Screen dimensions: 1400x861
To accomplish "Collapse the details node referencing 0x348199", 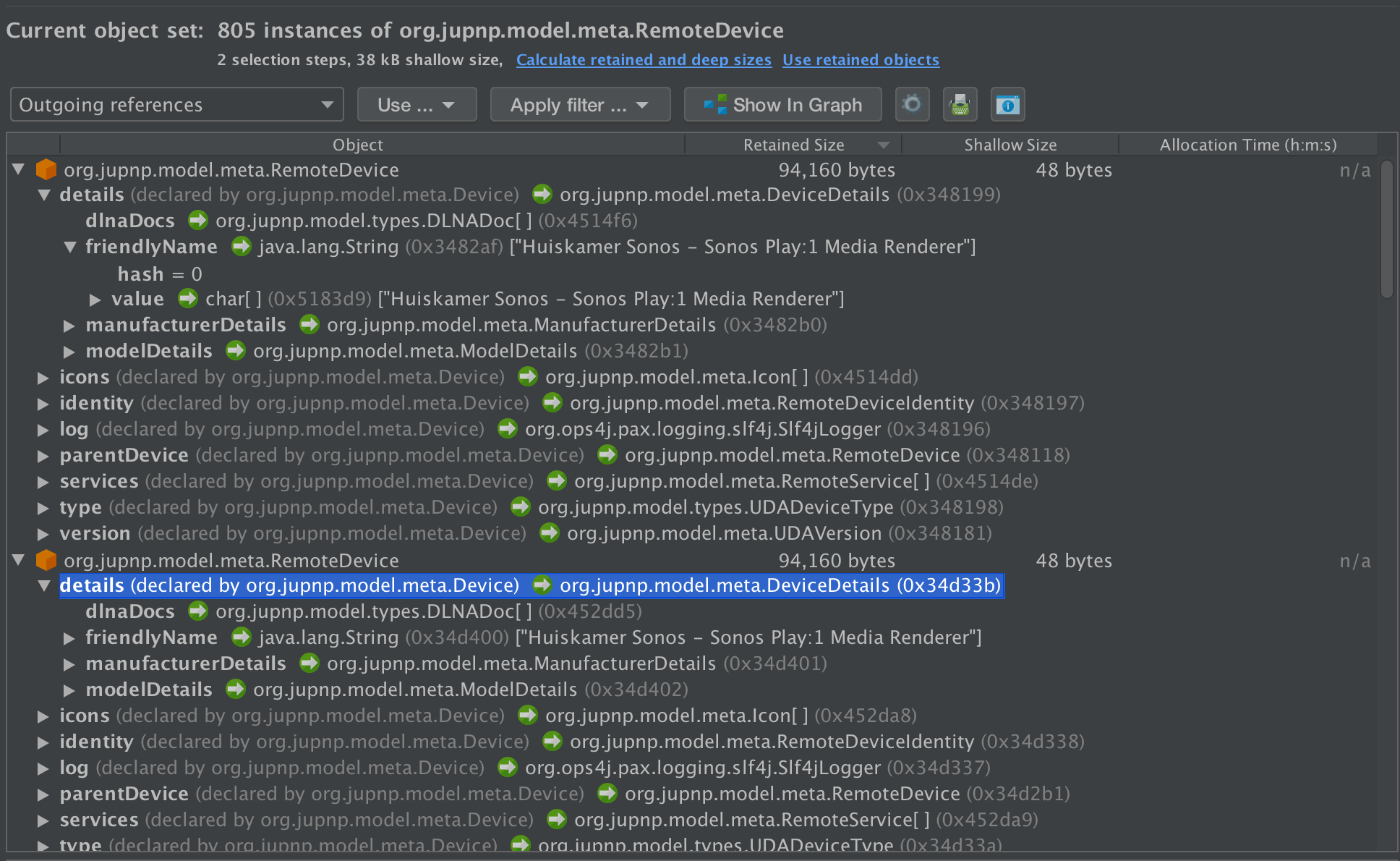I will coord(44,195).
